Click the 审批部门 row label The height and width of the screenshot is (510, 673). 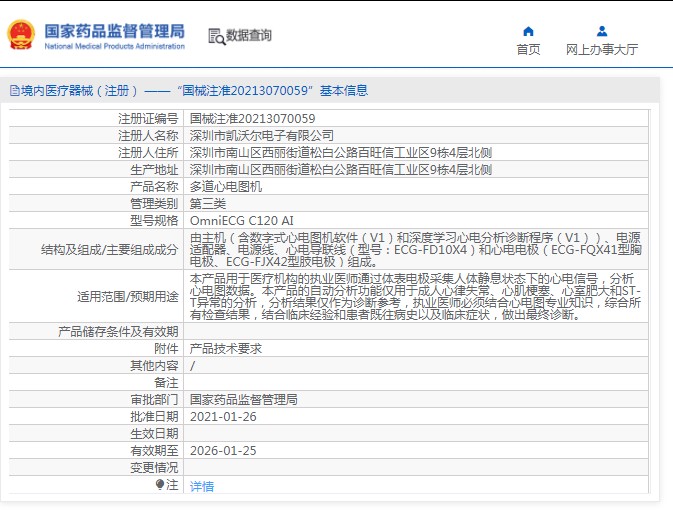click(154, 400)
